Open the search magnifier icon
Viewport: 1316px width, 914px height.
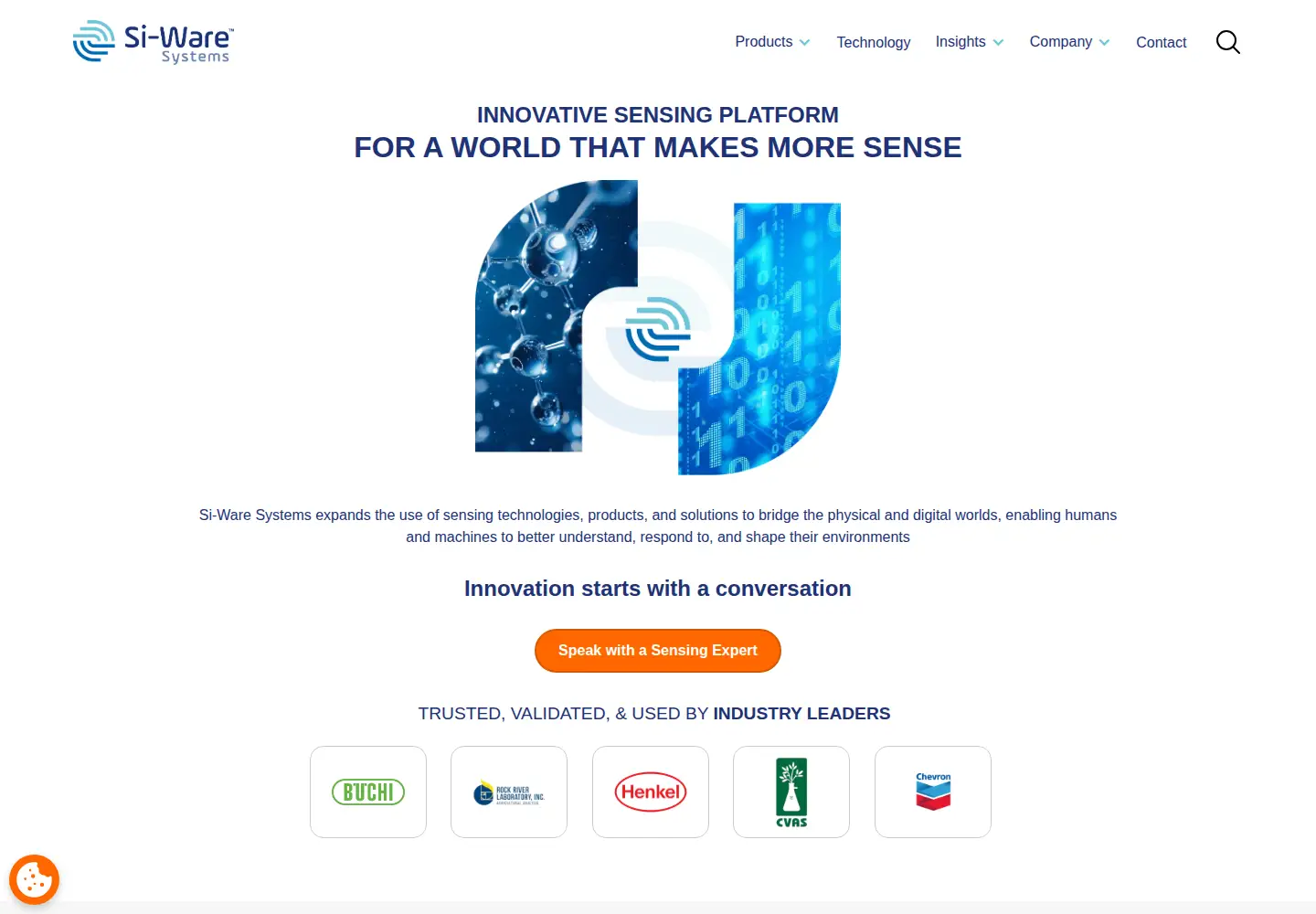1227,42
